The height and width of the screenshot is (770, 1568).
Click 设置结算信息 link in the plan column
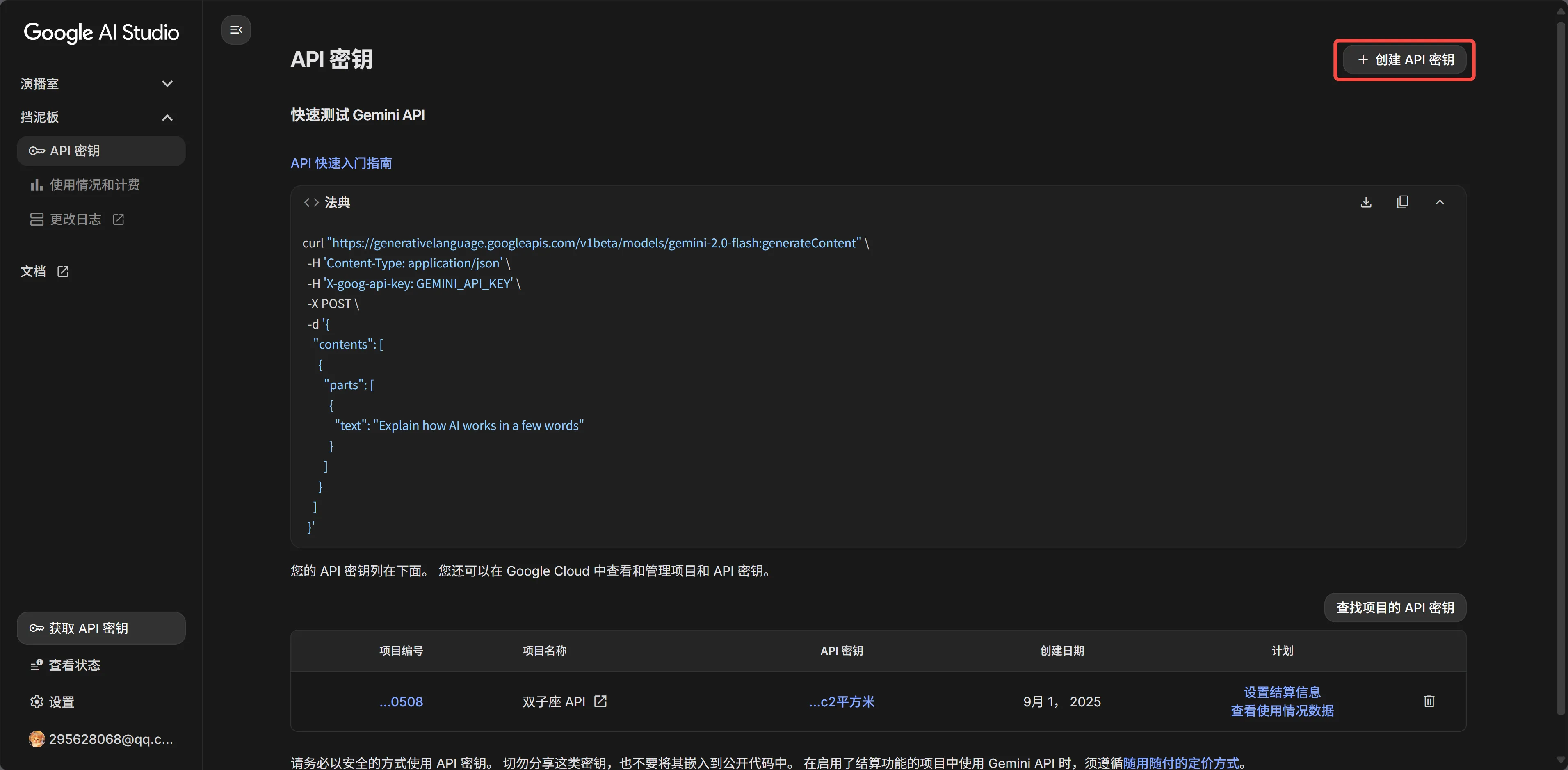[1282, 692]
